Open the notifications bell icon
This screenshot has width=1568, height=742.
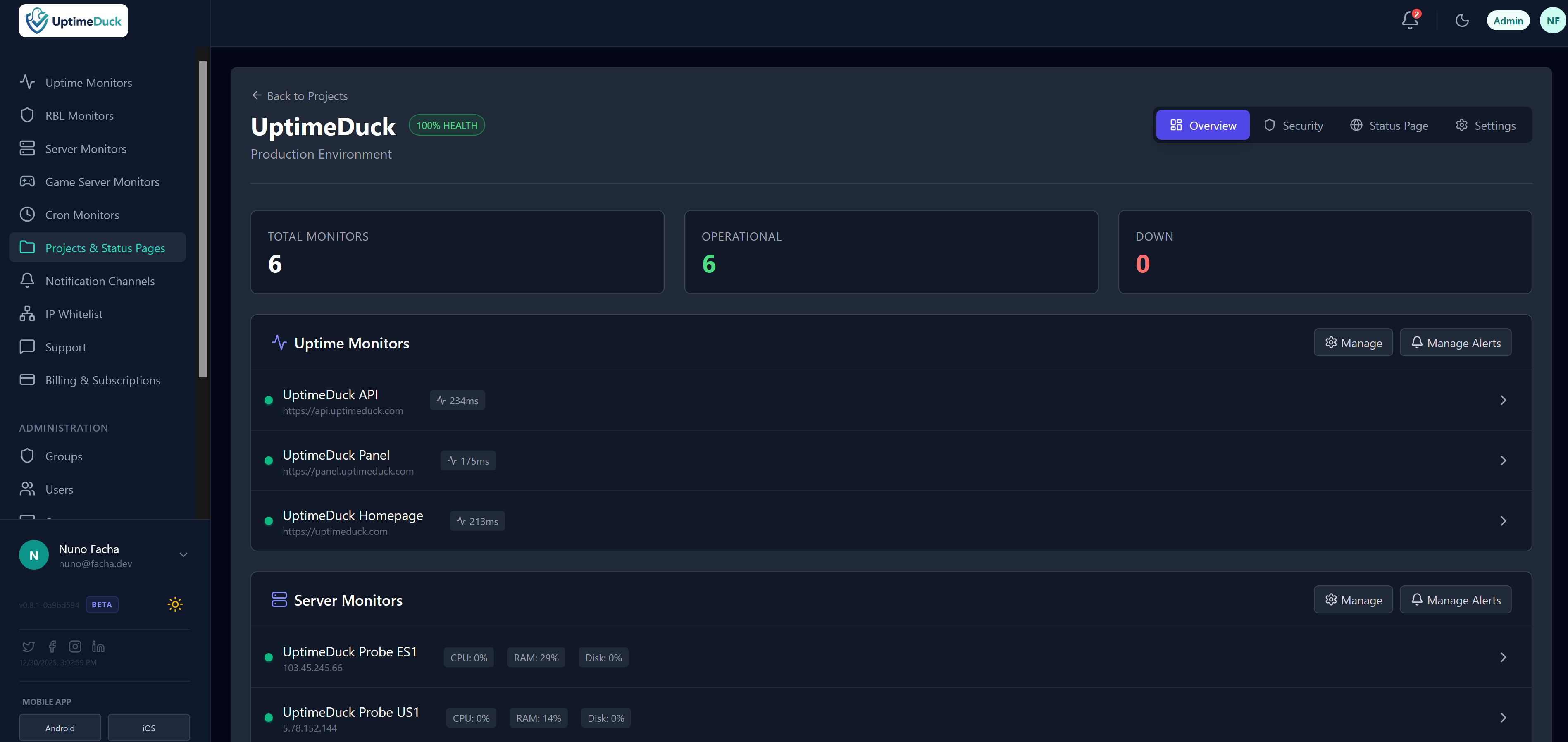[1409, 21]
